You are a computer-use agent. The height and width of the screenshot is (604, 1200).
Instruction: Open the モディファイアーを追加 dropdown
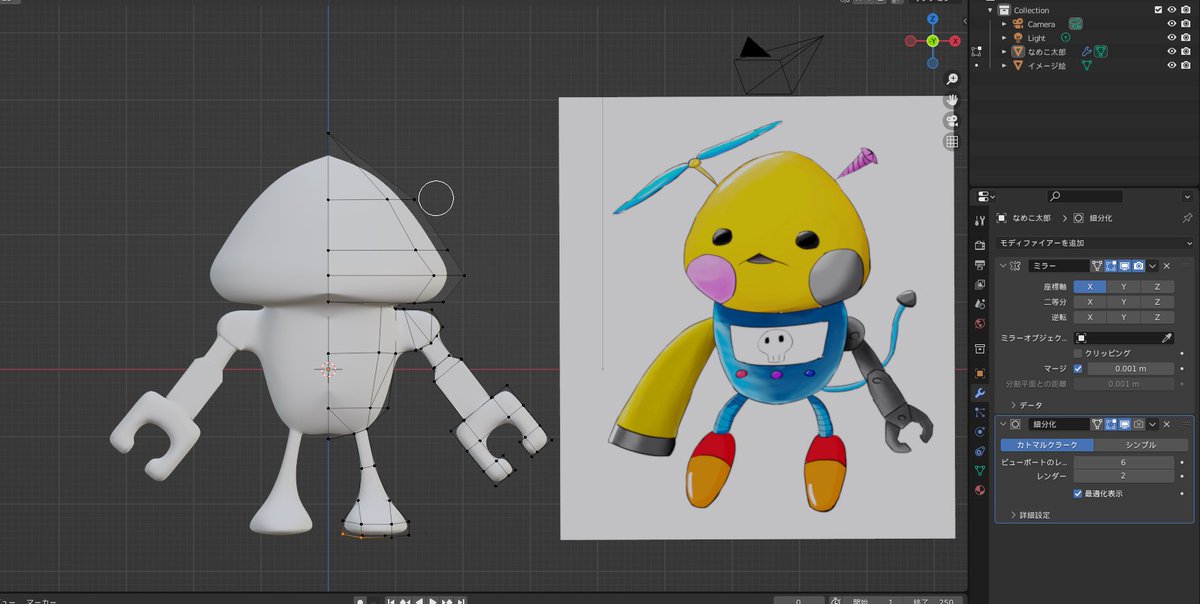pyautogui.click(x=1096, y=242)
